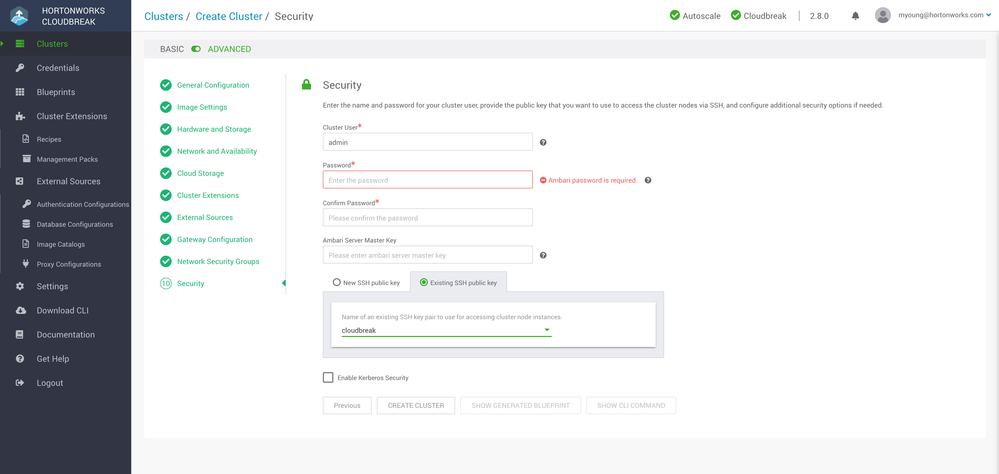
Task: Select New SSH public key radio
Action: click(336, 282)
